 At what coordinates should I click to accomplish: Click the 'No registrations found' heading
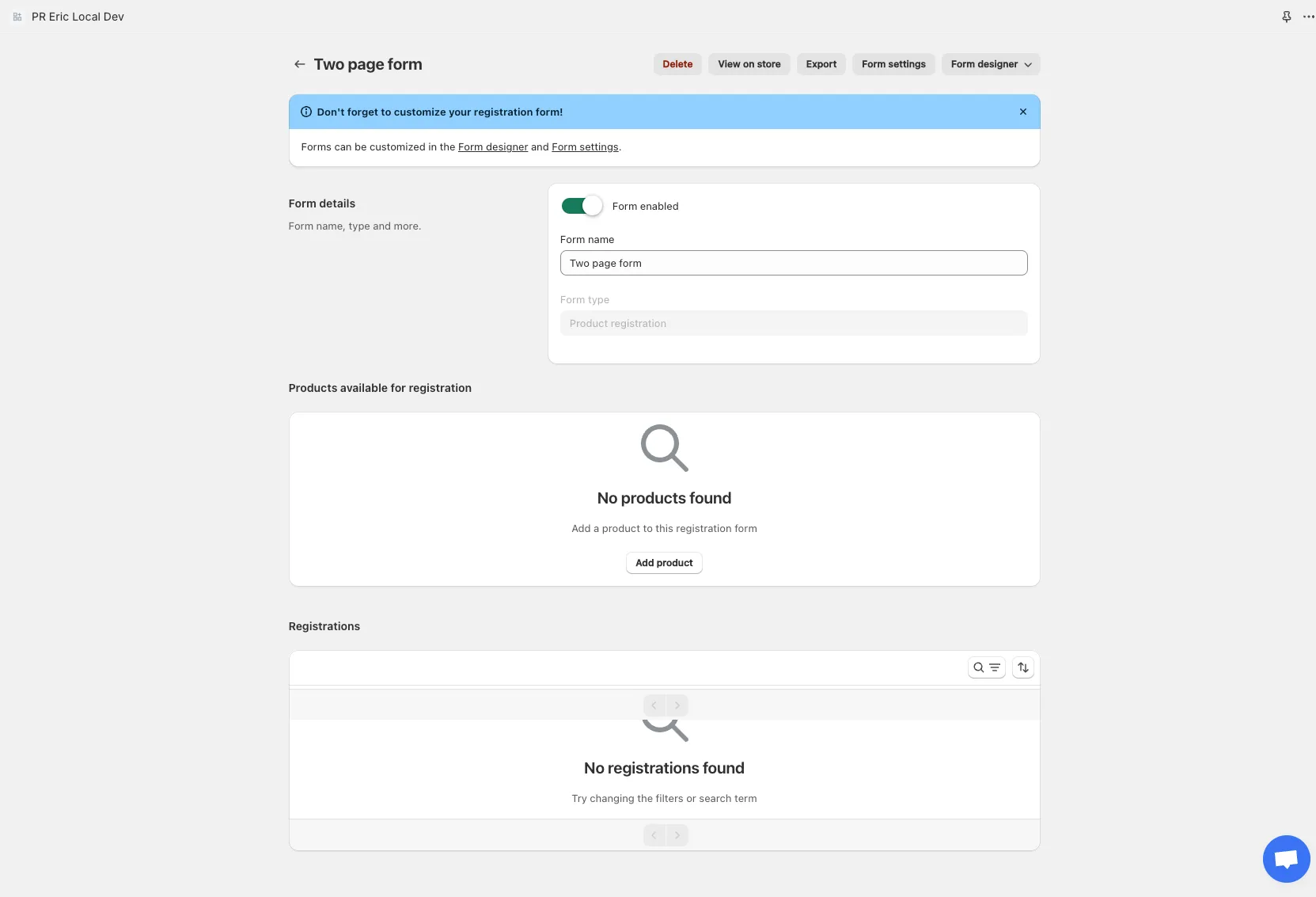pos(664,768)
